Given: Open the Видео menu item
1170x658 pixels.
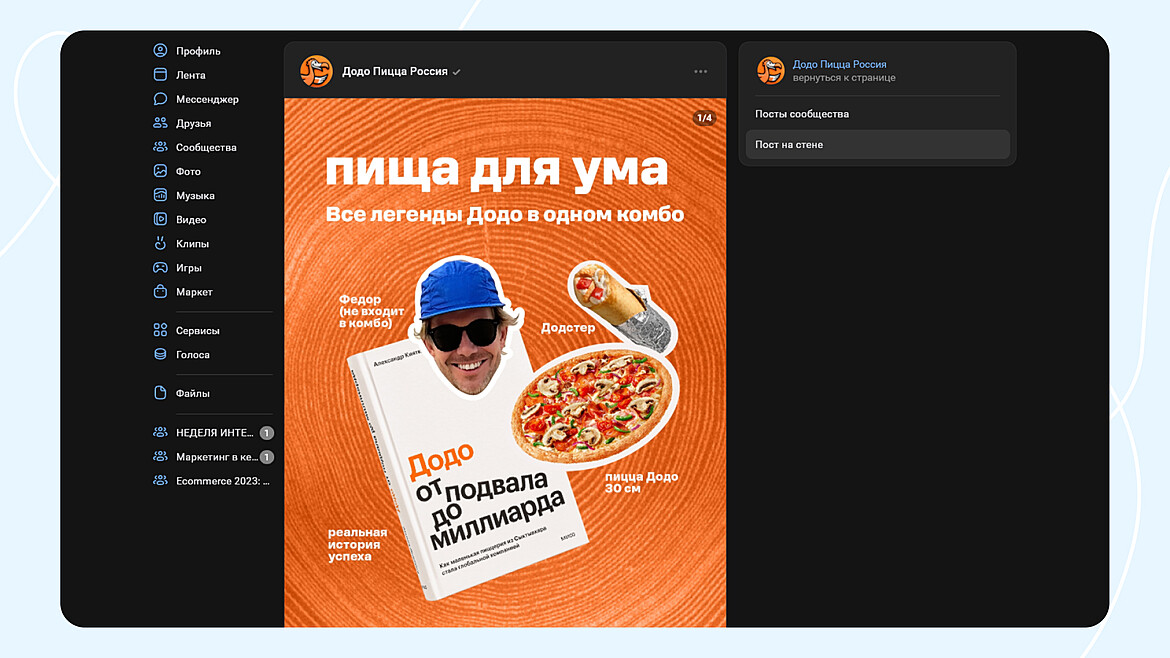Looking at the screenshot, I should [191, 219].
